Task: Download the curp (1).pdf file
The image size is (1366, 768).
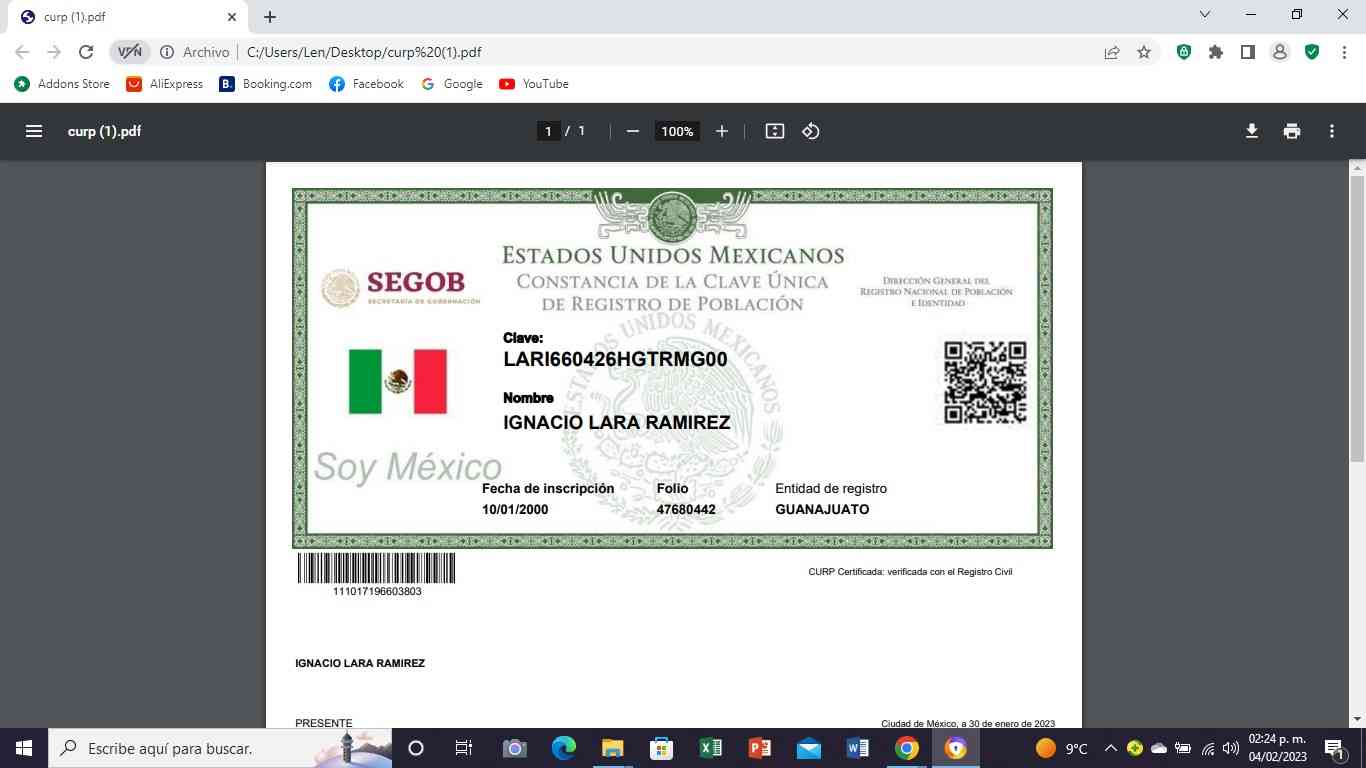Action: (x=1251, y=131)
